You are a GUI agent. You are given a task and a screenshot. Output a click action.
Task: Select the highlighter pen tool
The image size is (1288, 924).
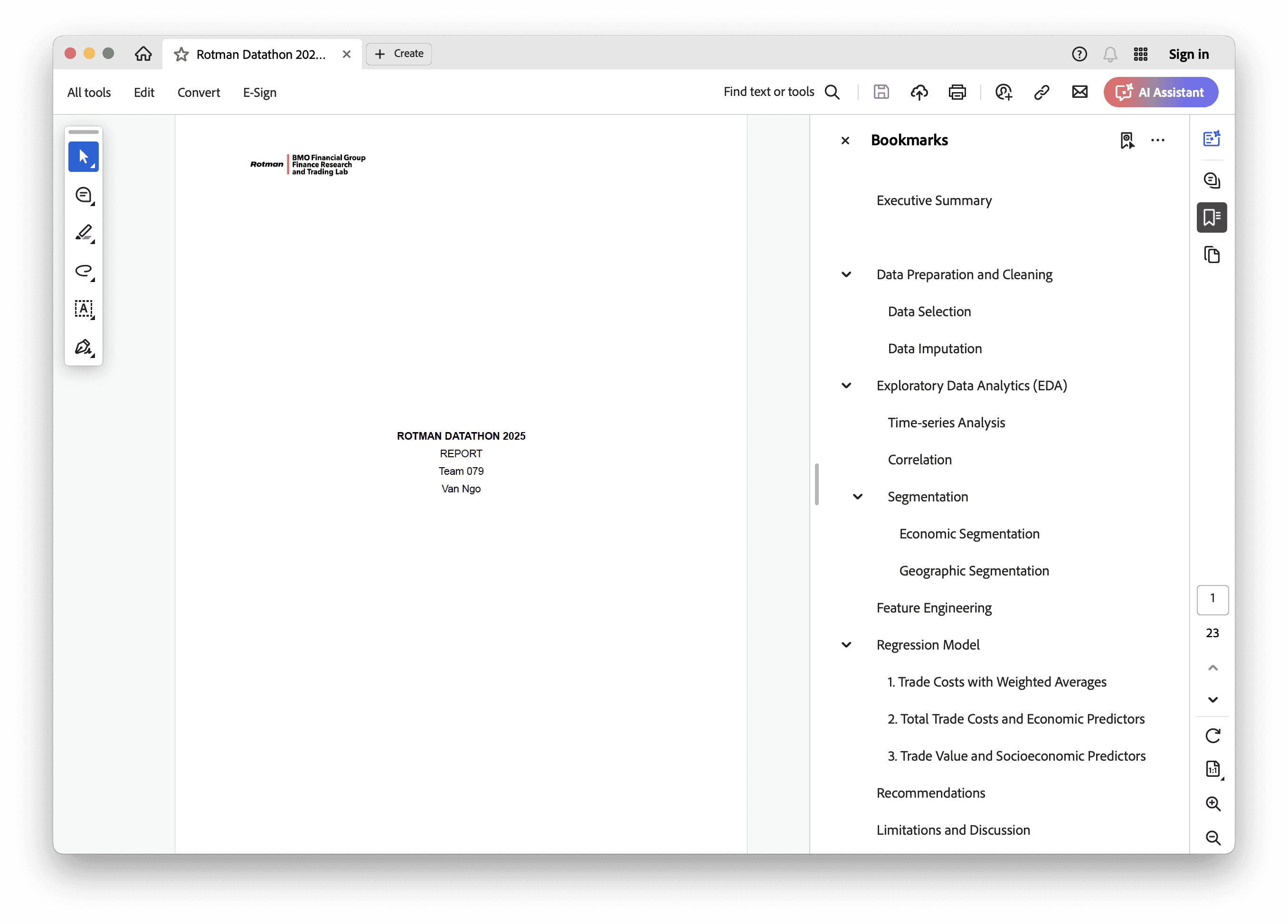point(84,233)
